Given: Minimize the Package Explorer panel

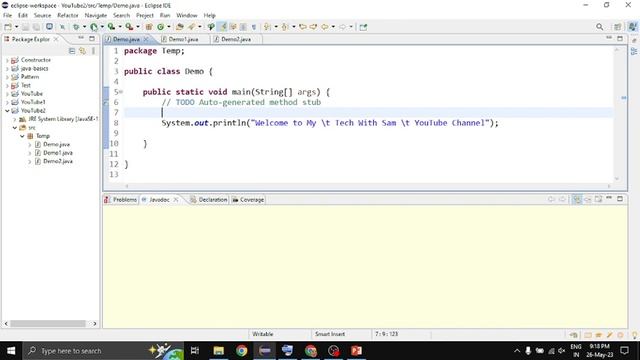Looking at the screenshot, I should 81,38.
